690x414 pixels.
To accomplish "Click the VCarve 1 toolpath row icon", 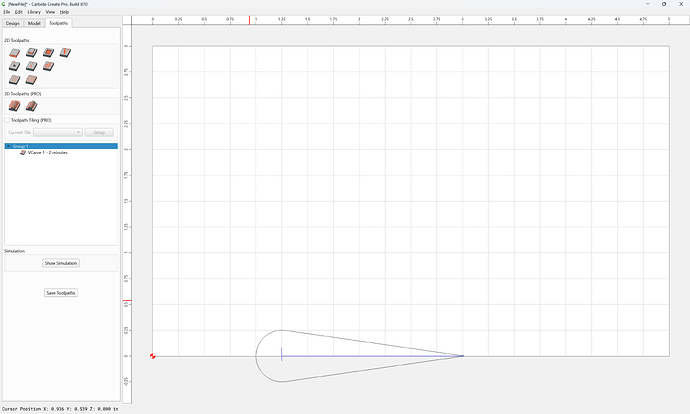I will pyautogui.click(x=23, y=153).
